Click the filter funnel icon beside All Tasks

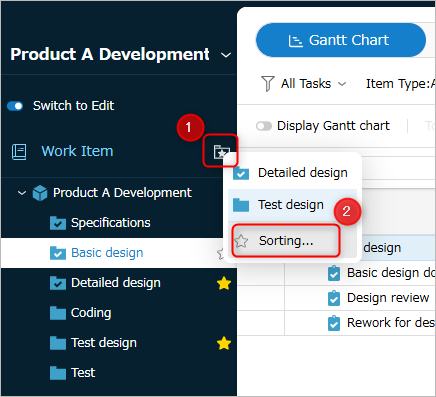[268, 83]
